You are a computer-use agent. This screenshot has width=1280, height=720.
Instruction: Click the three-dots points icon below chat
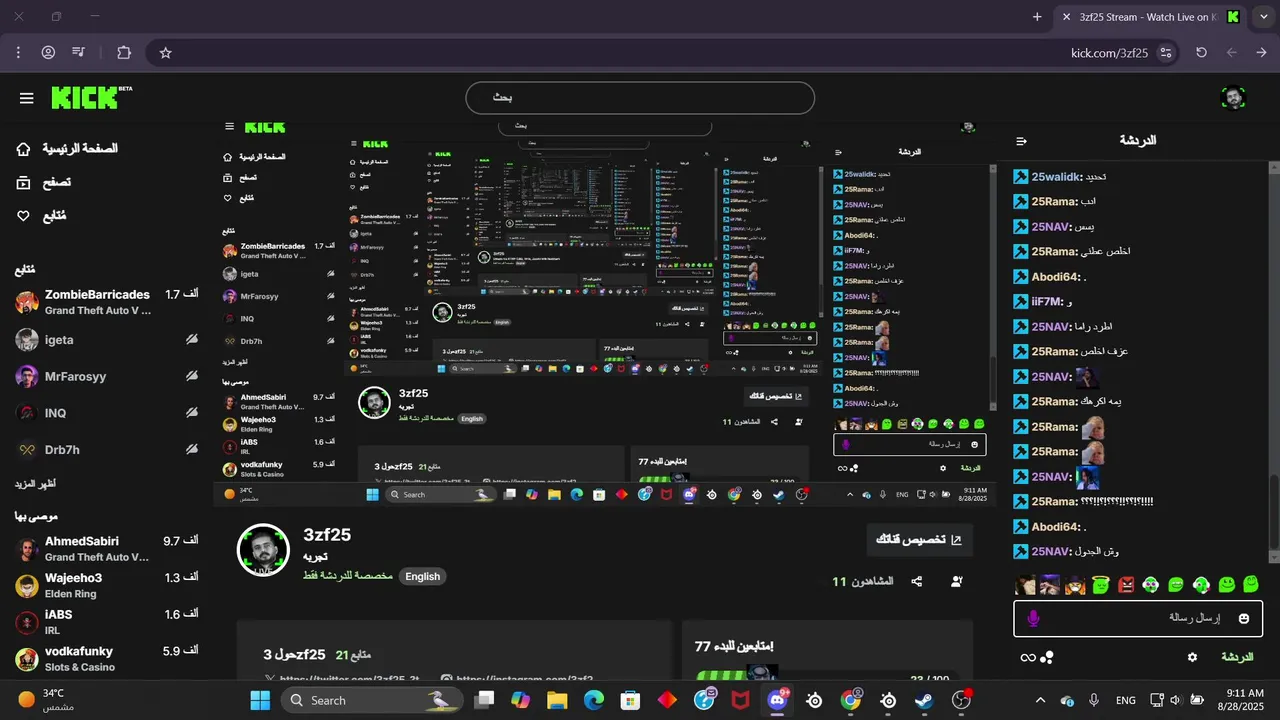(x=1047, y=657)
